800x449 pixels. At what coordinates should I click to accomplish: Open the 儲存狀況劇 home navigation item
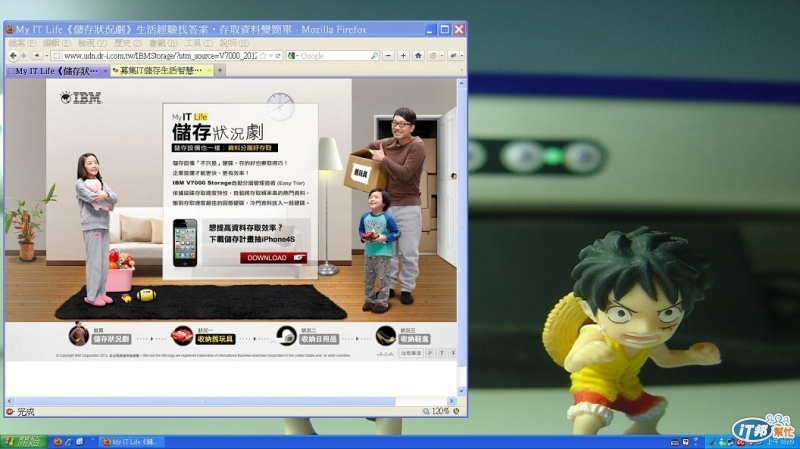[111, 339]
